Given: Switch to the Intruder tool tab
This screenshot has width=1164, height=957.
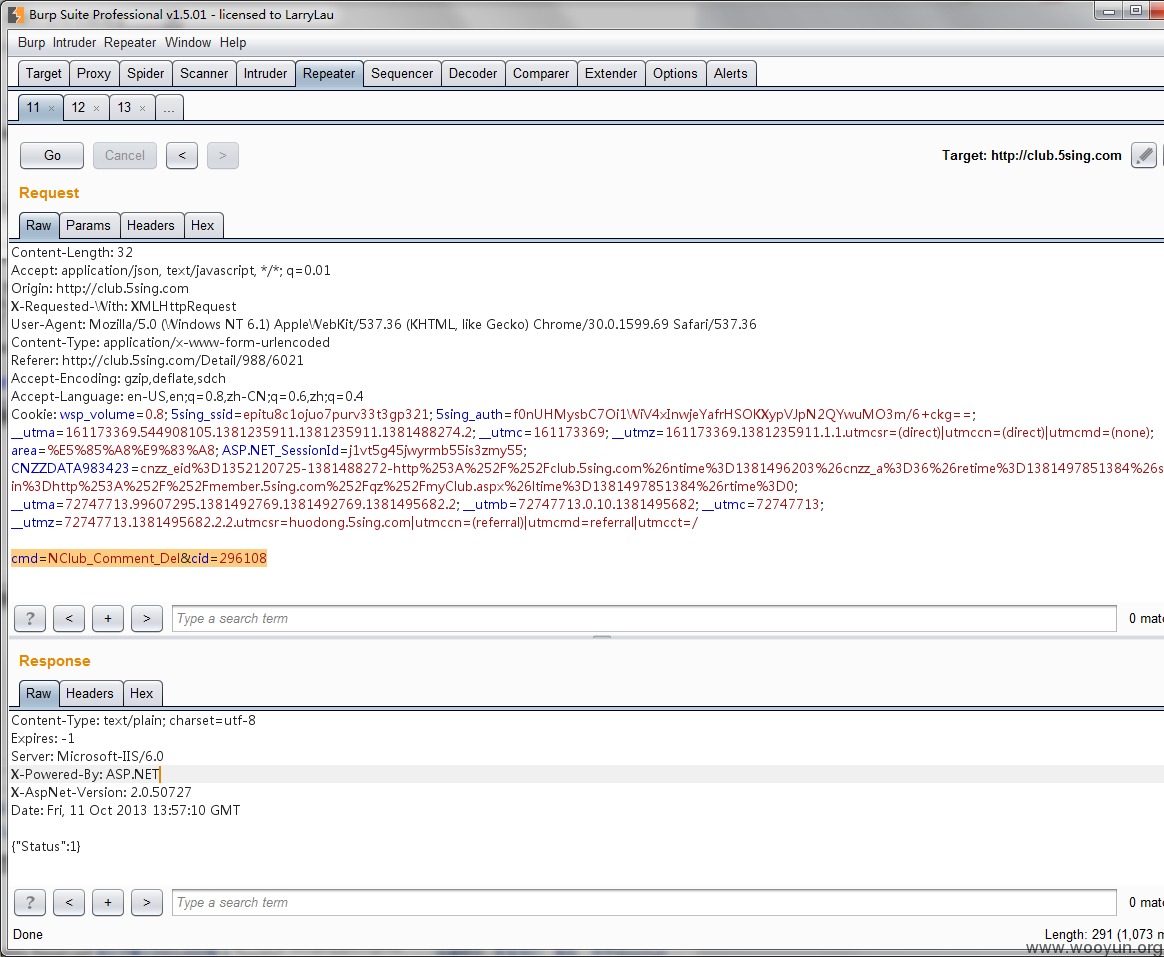Looking at the screenshot, I should [x=265, y=74].
